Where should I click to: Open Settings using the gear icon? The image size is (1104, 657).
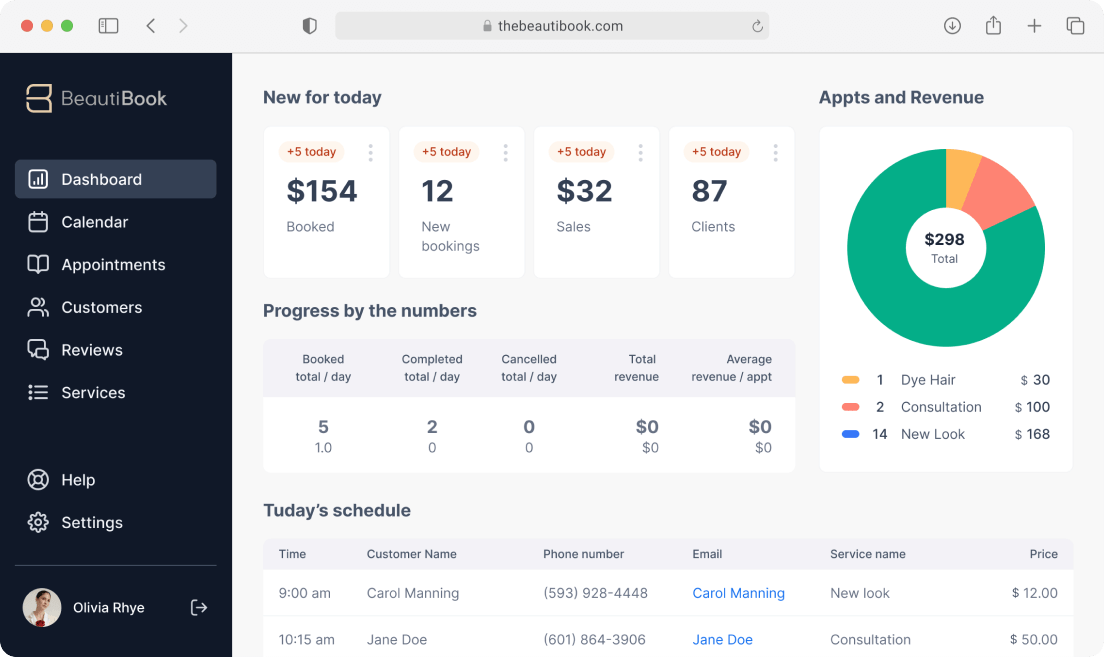click(38, 522)
